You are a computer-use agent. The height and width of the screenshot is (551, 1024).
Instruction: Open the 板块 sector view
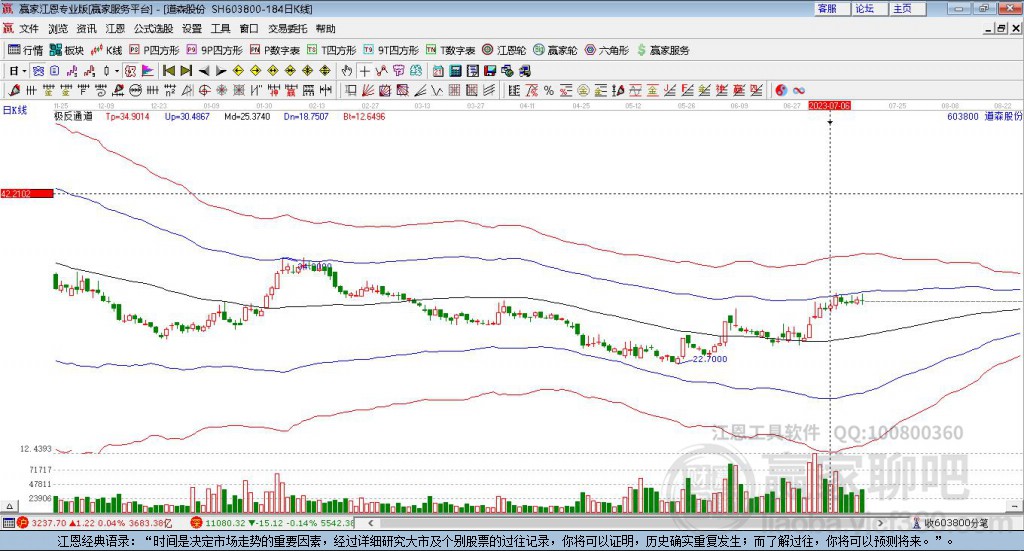coord(67,49)
